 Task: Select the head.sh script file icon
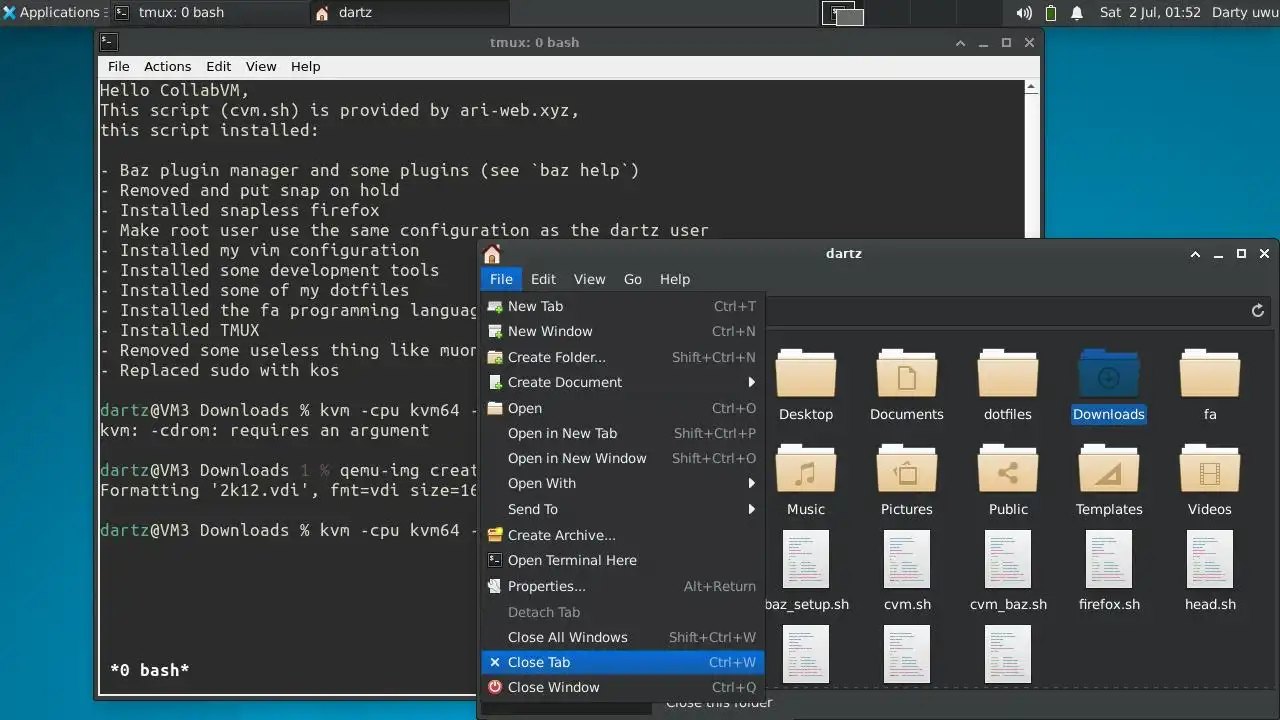pos(1210,559)
